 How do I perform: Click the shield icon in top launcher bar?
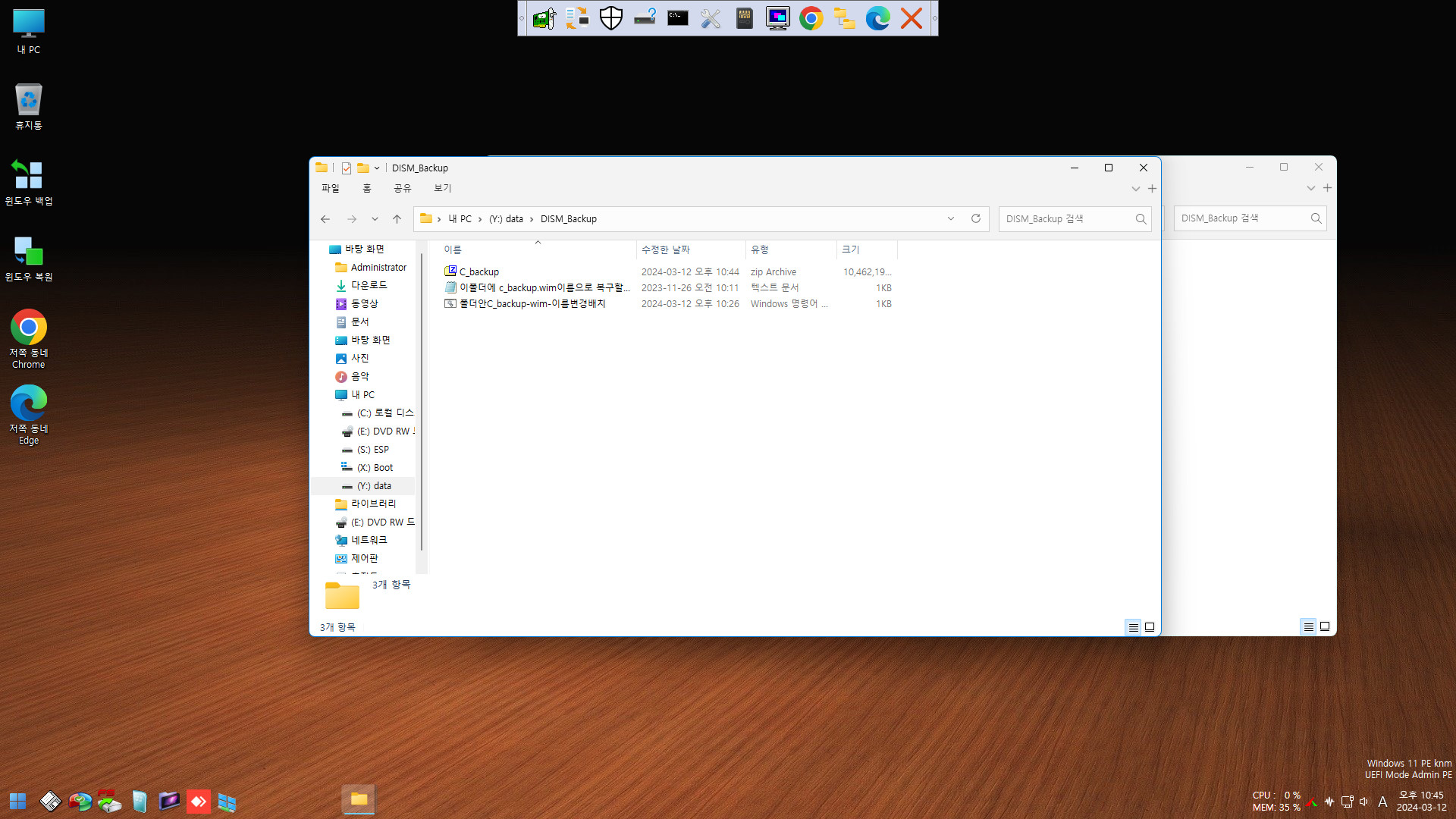pos(610,18)
